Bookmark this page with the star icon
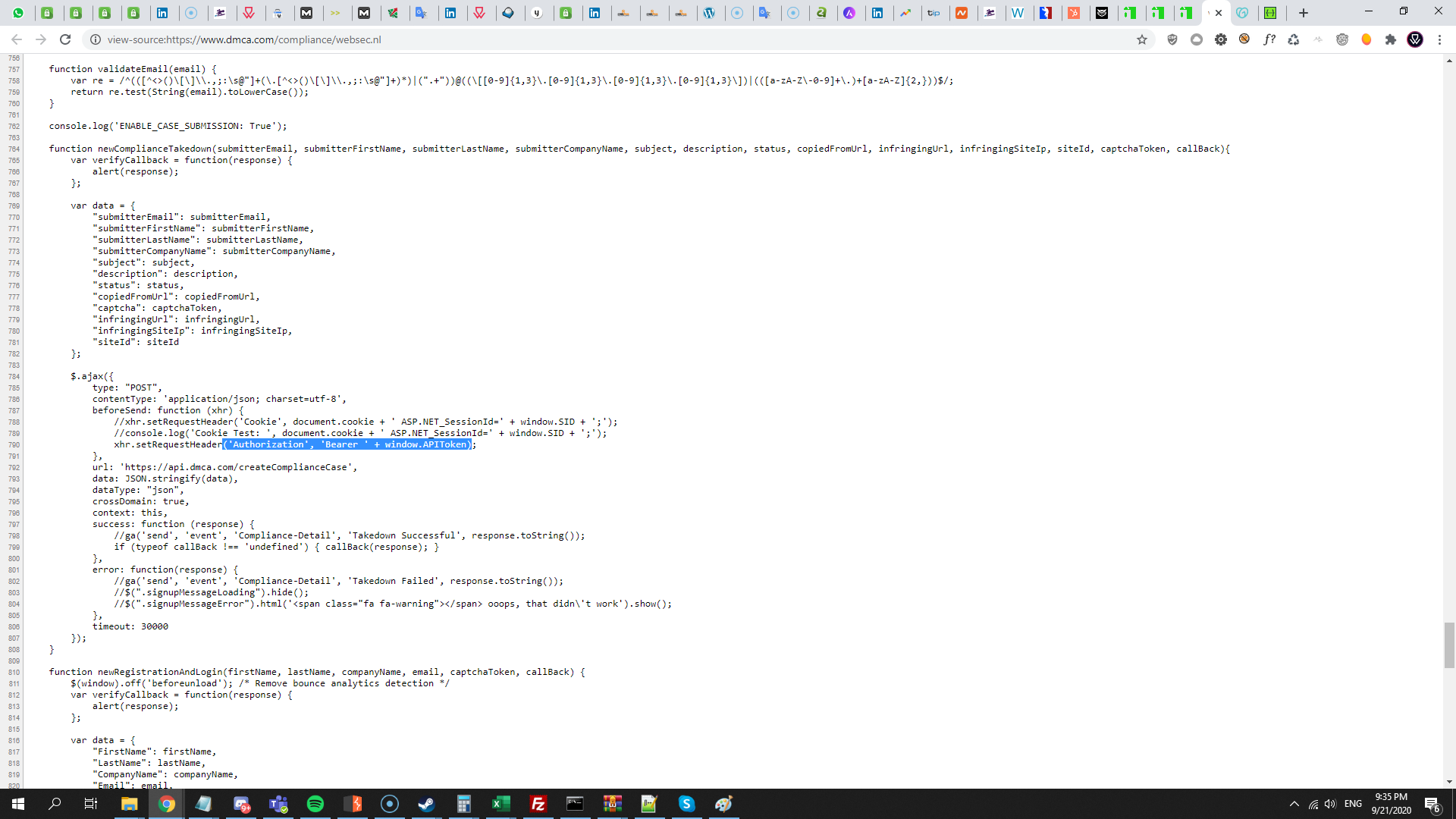Image resolution: width=1456 pixels, height=819 pixels. 1142,39
